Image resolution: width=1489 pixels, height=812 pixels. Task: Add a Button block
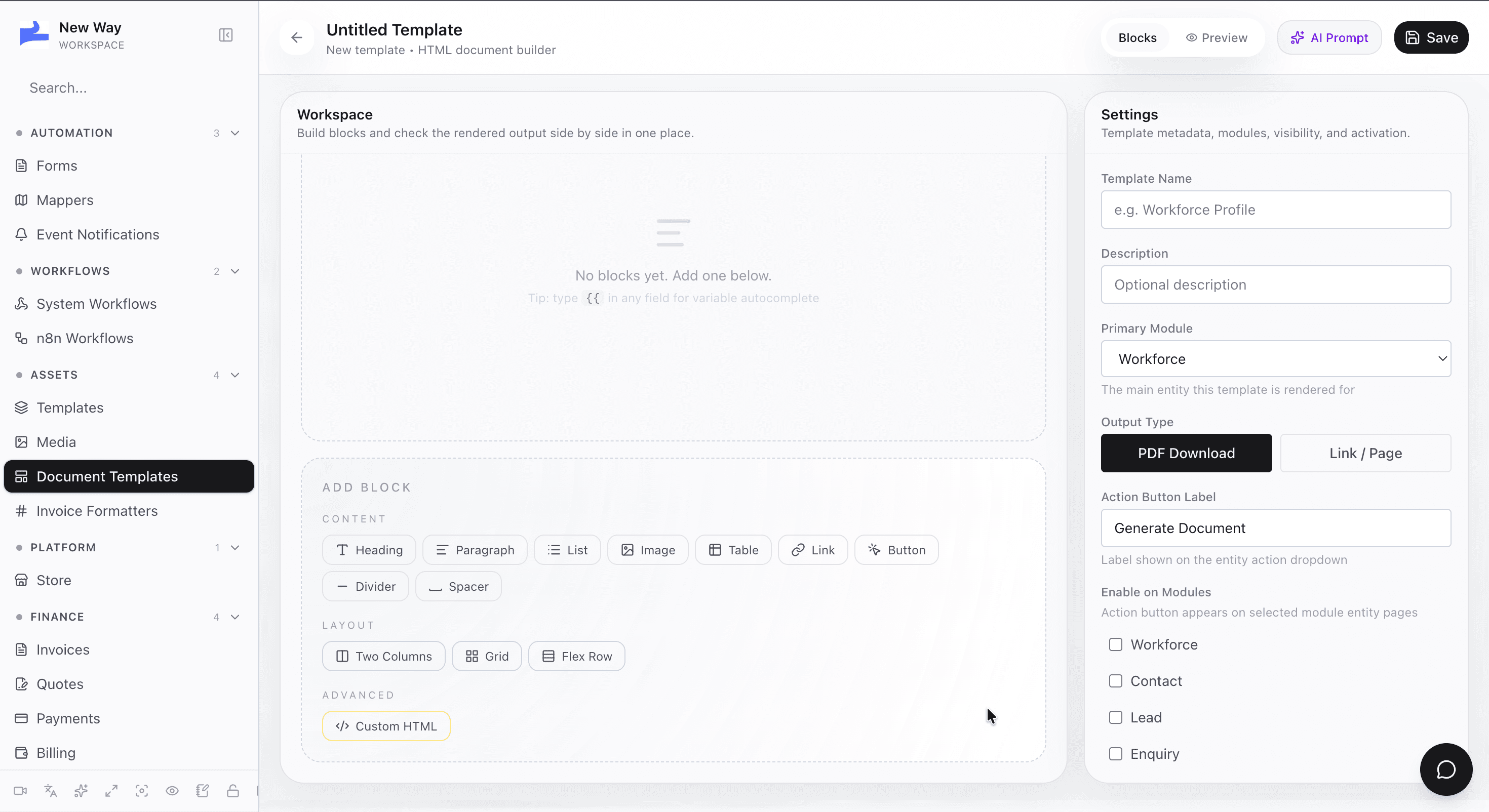[896, 550]
